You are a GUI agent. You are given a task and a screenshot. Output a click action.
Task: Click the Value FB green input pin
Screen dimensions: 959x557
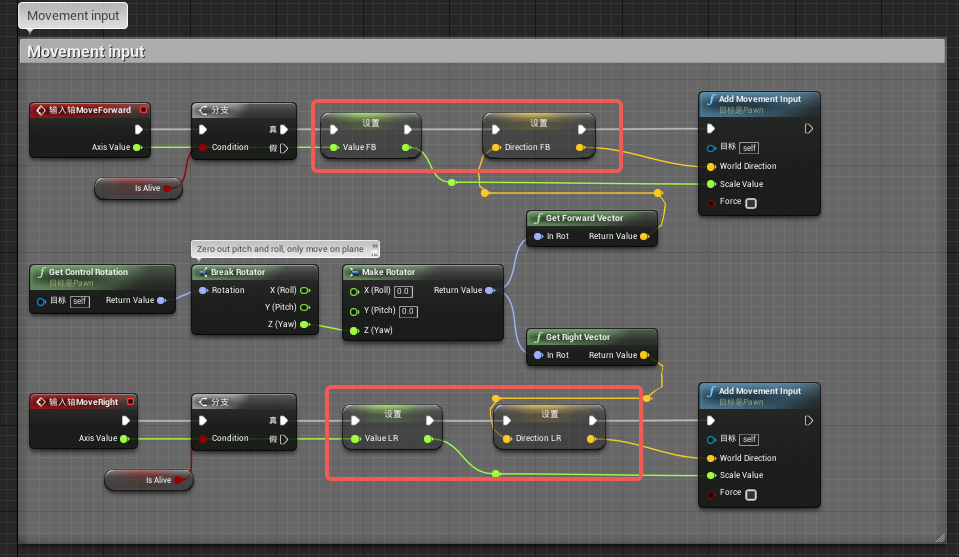point(334,147)
